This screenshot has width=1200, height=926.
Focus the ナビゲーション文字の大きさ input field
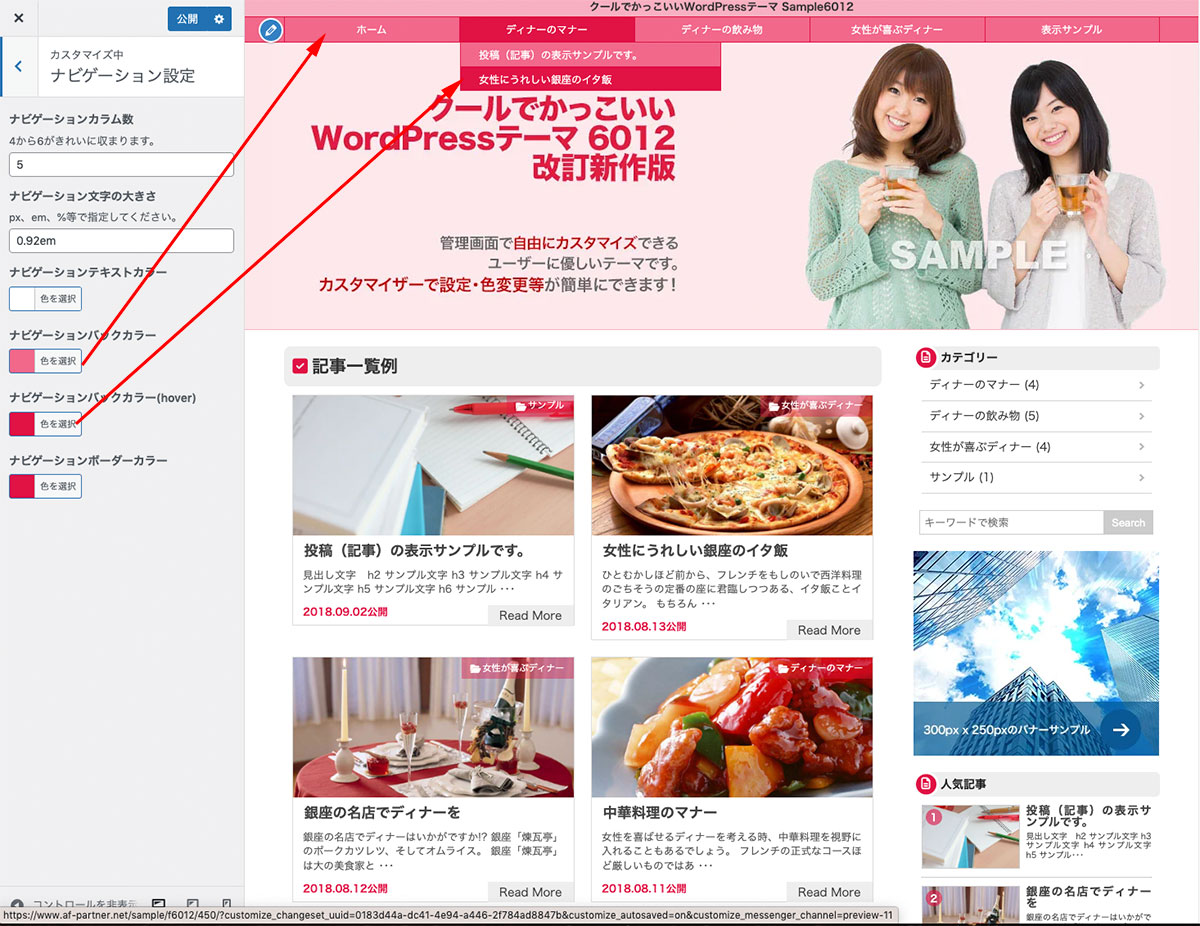pyautogui.click(x=121, y=240)
